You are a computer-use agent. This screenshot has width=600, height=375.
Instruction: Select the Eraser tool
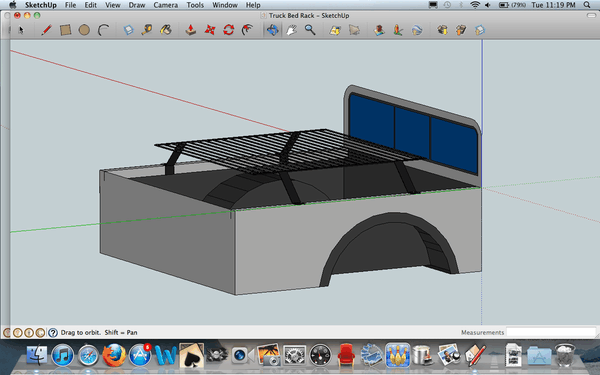point(129,30)
